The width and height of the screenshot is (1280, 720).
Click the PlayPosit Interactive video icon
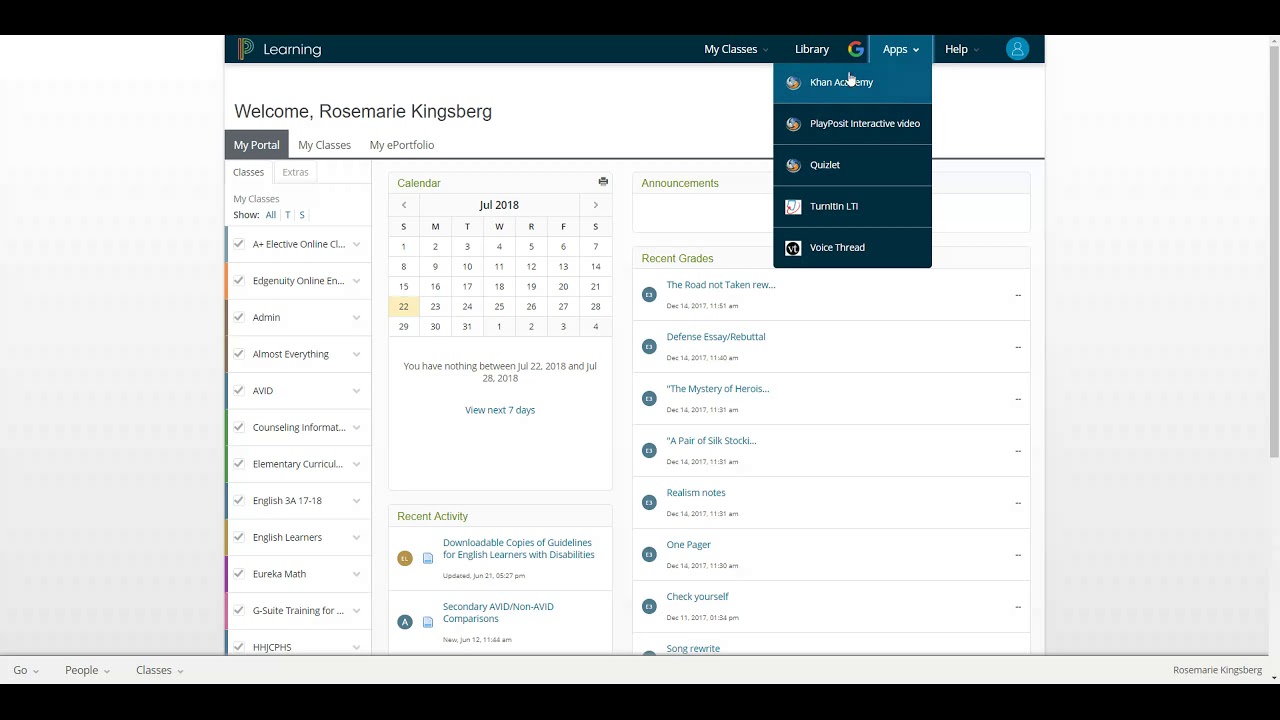(793, 124)
